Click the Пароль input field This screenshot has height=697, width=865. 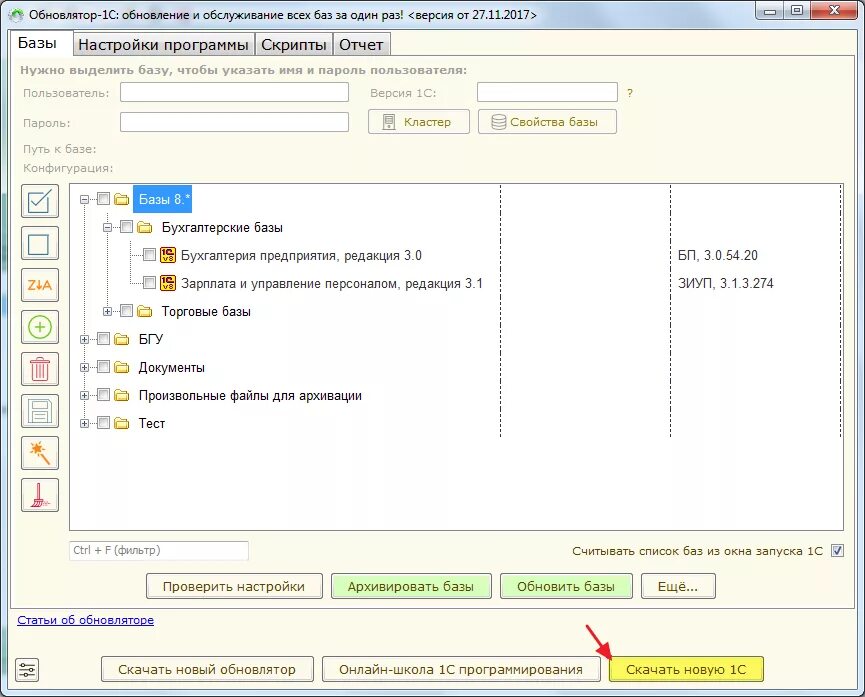pyautogui.click(x=234, y=122)
